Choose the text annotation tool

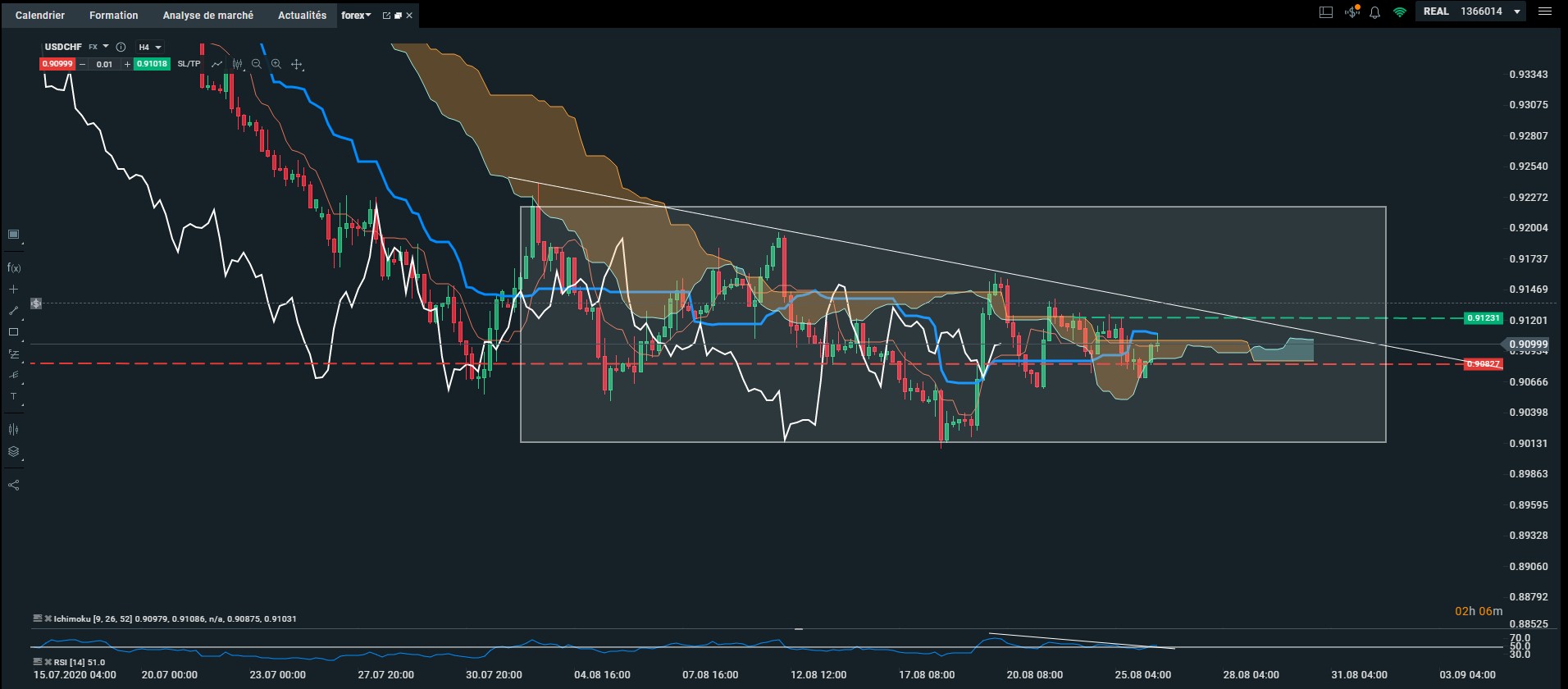point(13,397)
